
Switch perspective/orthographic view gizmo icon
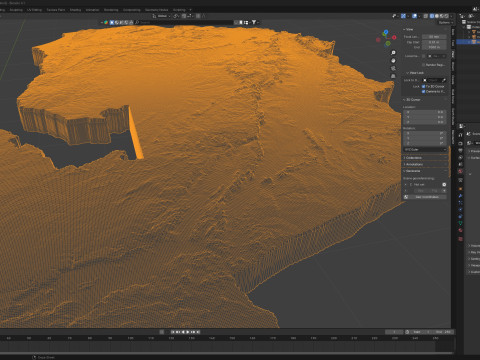(x=393, y=76)
